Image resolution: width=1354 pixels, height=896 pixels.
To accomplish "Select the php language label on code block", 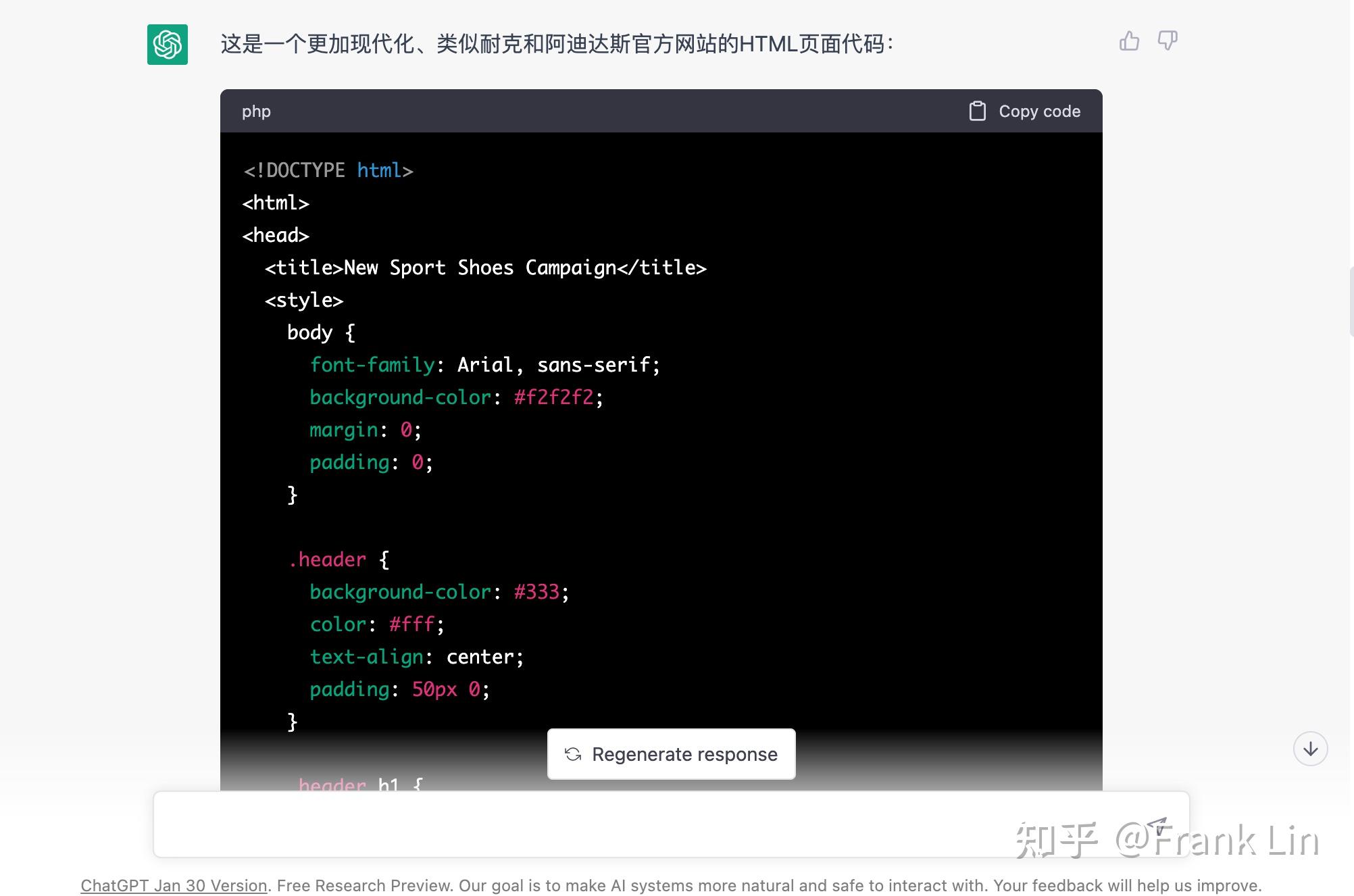I will tap(255, 111).
